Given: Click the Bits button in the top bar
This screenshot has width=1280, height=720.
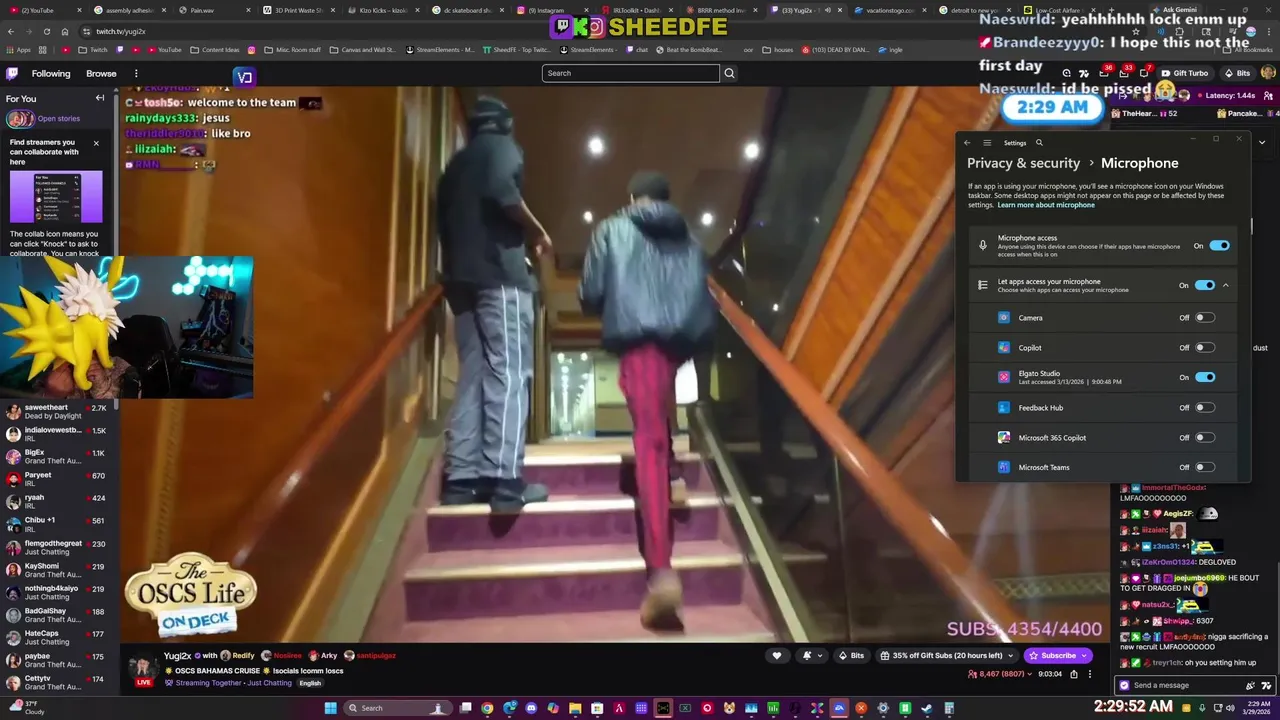Looking at the screenshot, I should [1238, 73].
